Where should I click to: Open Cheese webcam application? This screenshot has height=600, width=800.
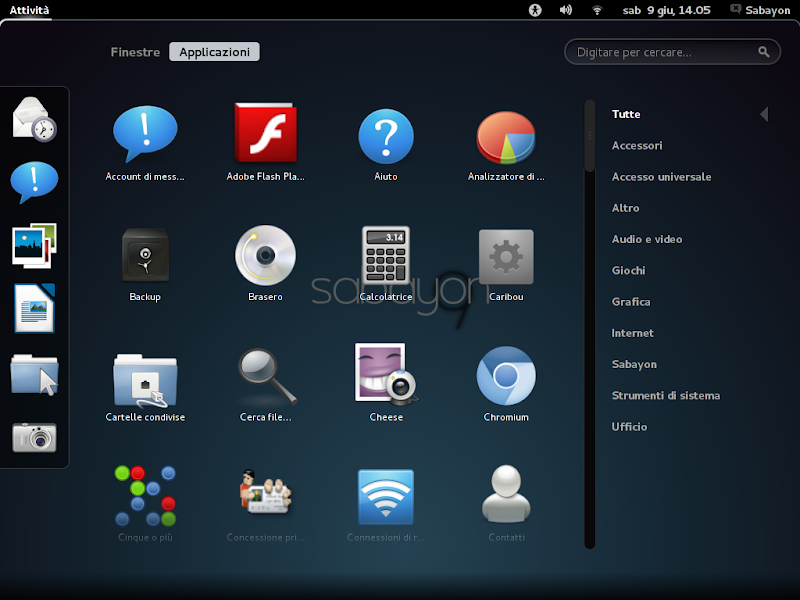click(x=386, y=373)
